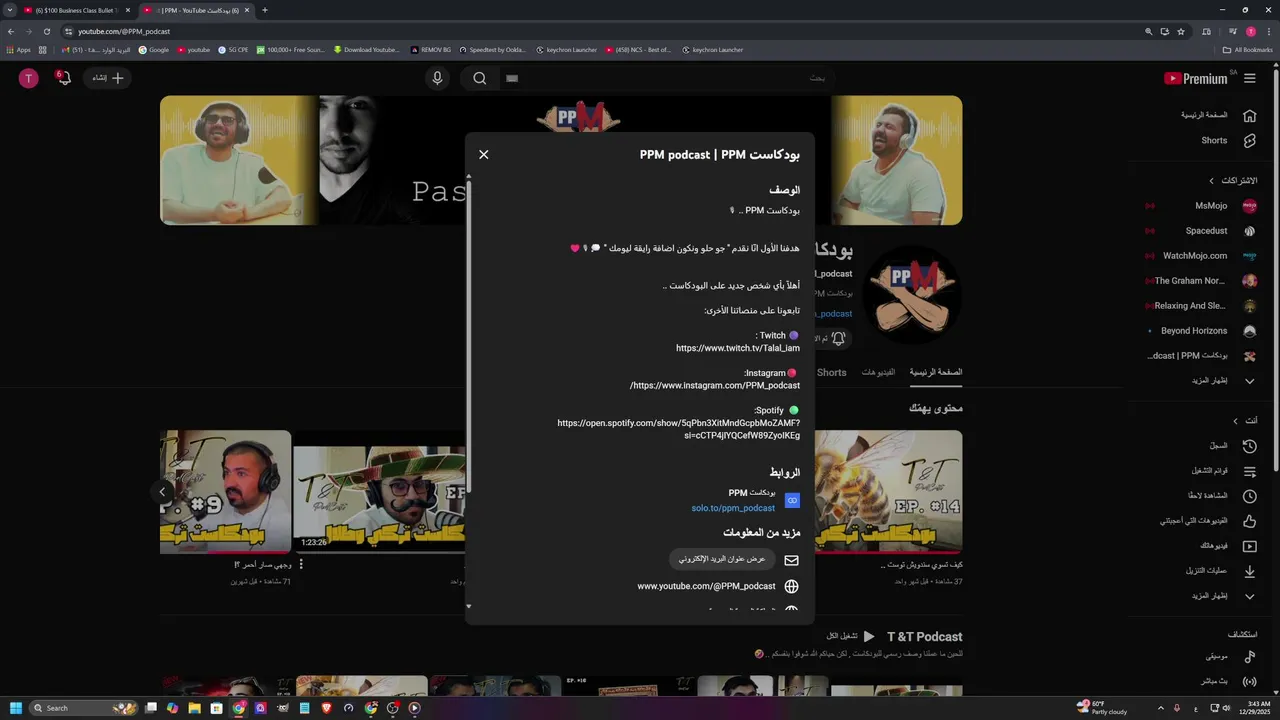Open the tab search dropdown arrow
The image size is (1280, 720).
coord(9,10)
